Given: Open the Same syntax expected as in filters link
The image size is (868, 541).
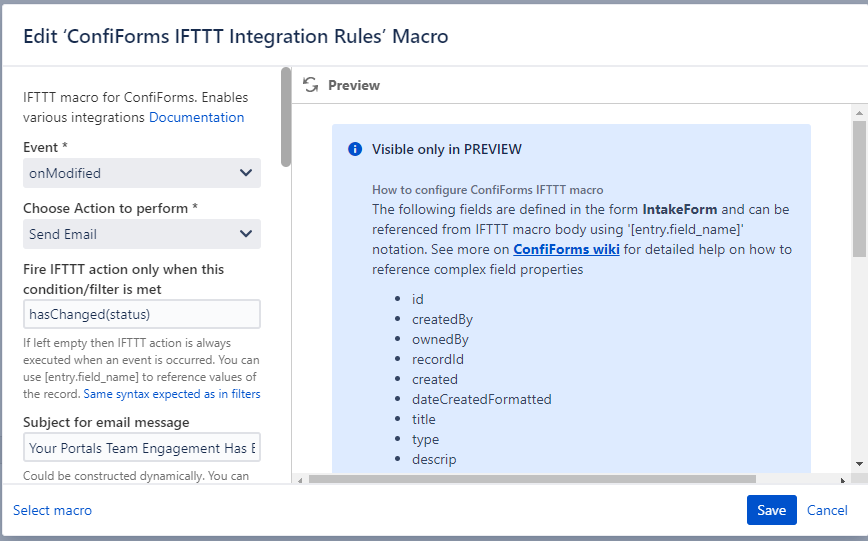Looking at the screenshot, I should coord(172,394).
